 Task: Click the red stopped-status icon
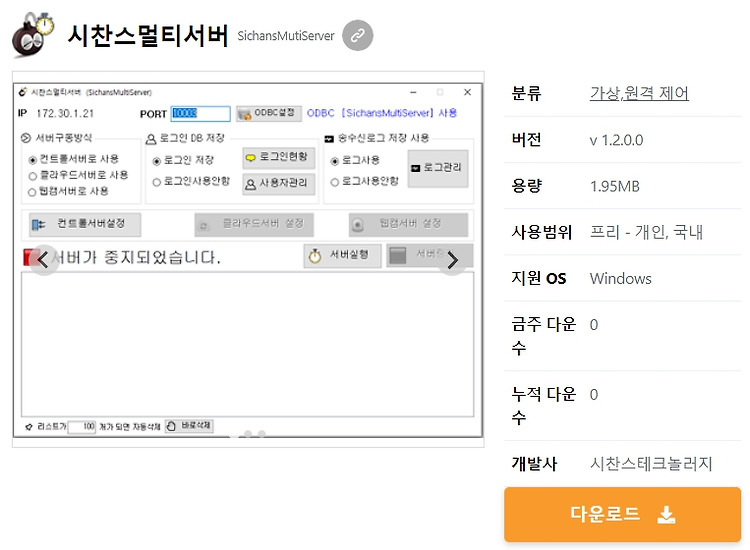point(32,257)
